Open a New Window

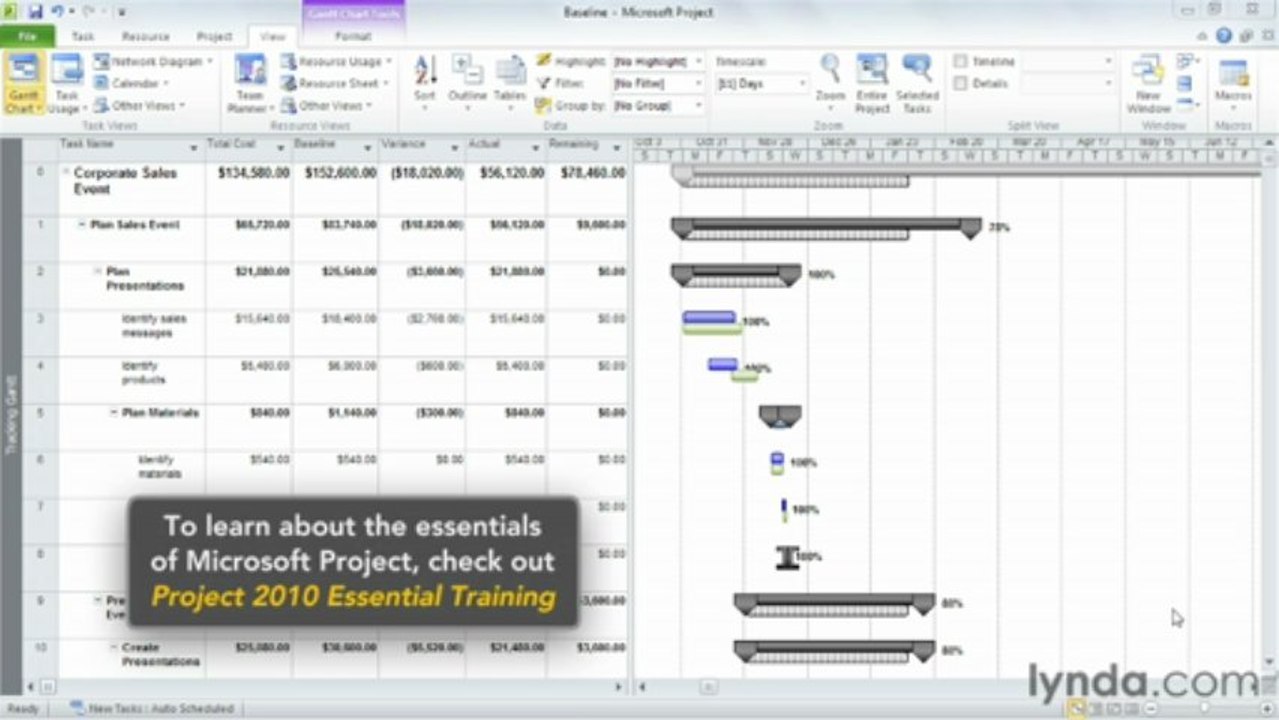click(x=1148, y=84)
